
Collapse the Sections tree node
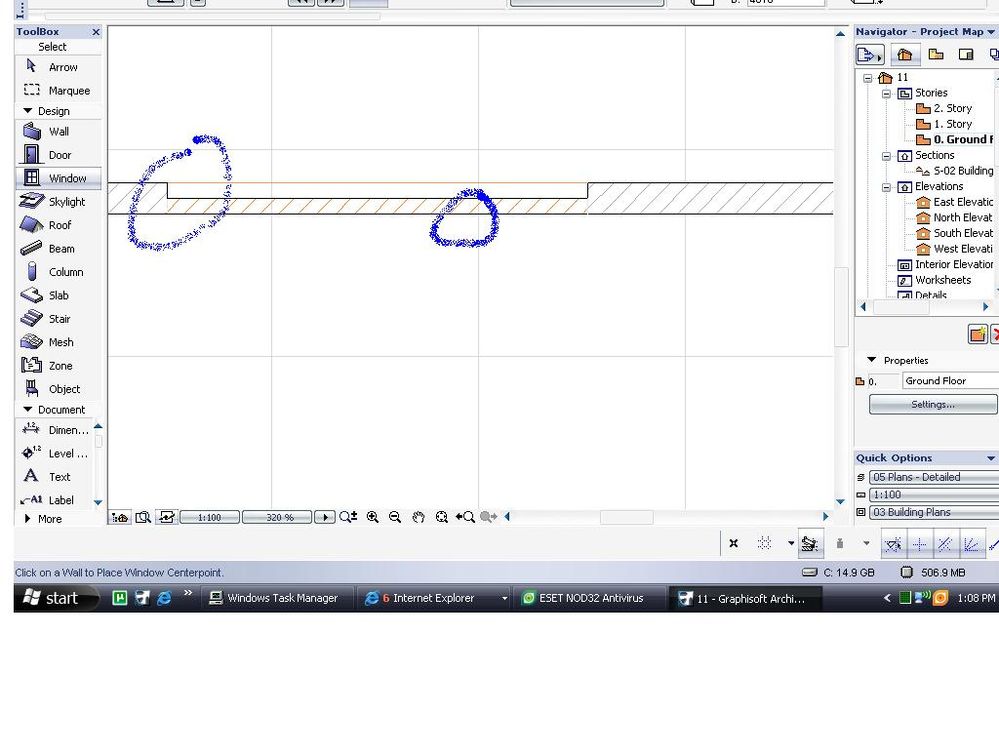coord(886,155)
